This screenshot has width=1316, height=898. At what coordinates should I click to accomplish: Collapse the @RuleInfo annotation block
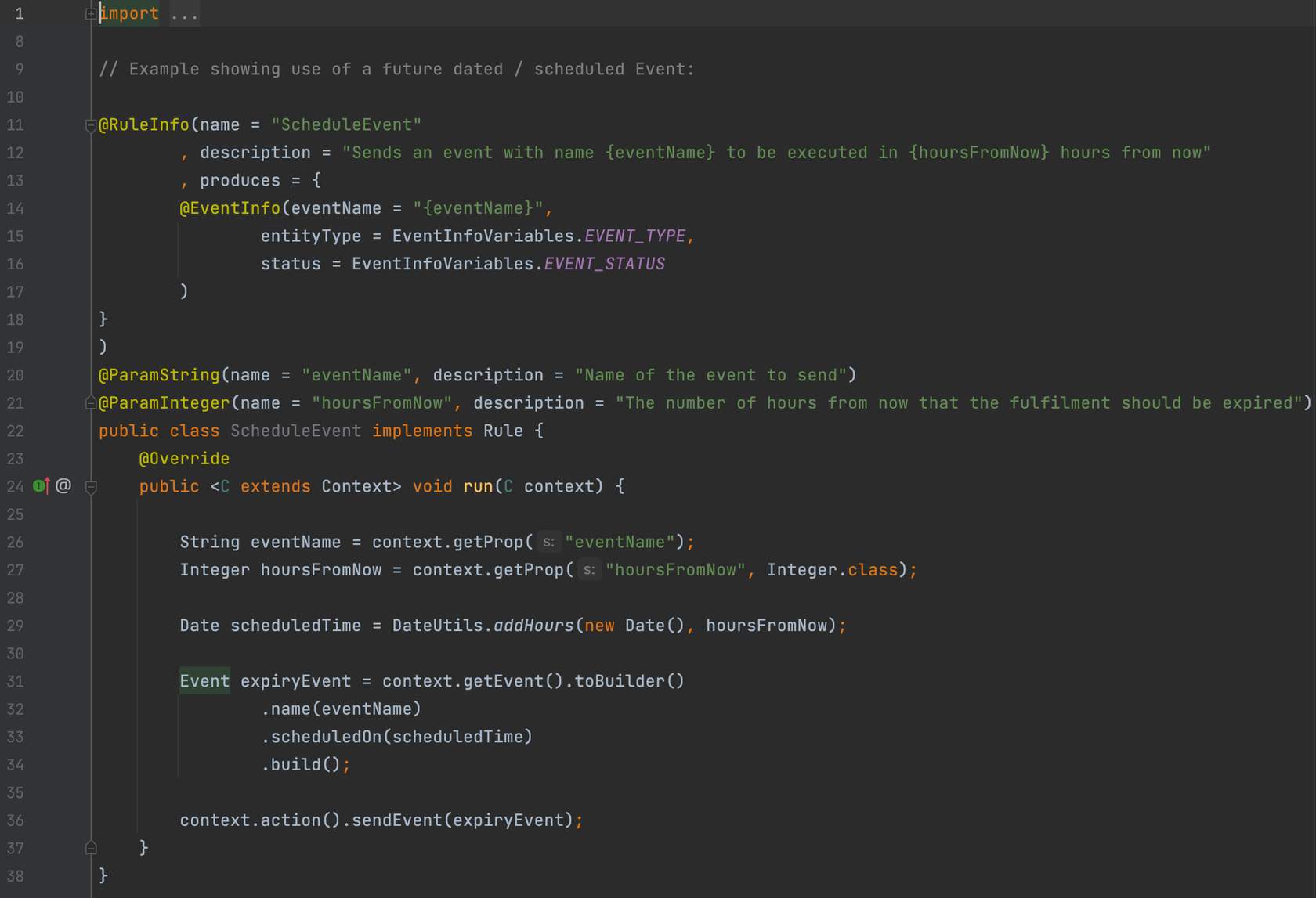tap(91, 125)
